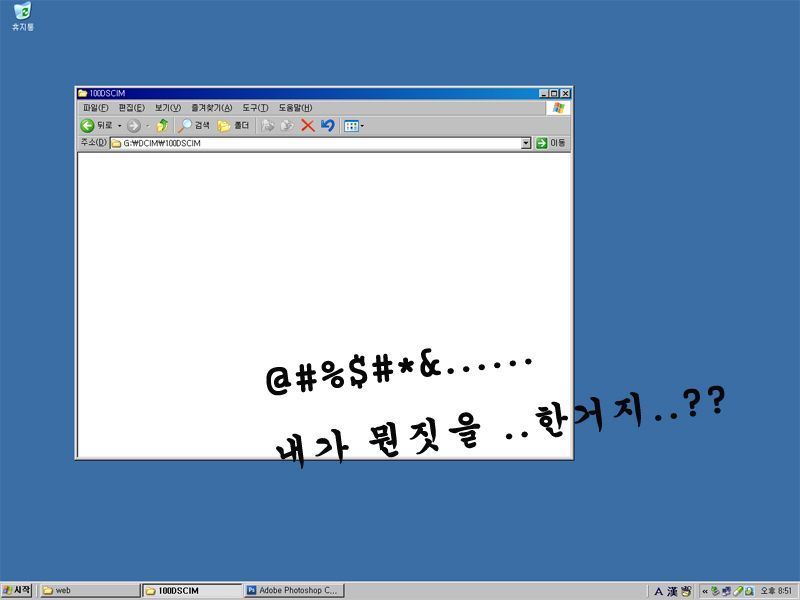Switch to the 'web' taskbar window
800x600 pixels.
coord(90,591)
